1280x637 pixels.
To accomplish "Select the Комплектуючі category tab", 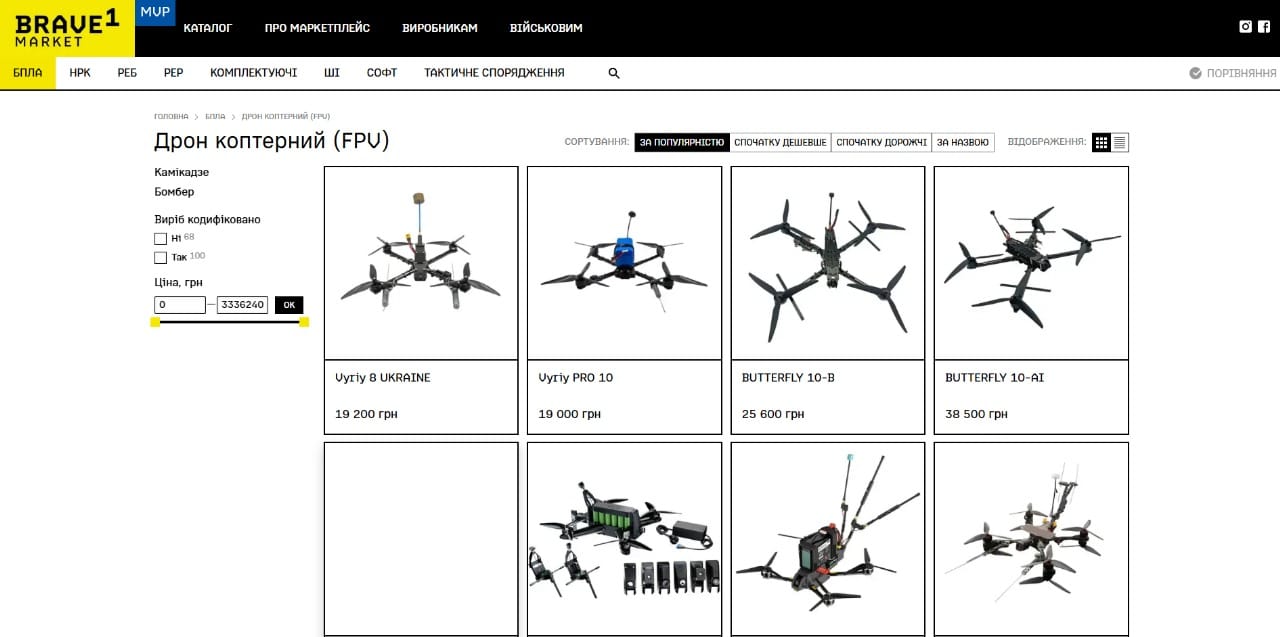I will click(253, 73).
